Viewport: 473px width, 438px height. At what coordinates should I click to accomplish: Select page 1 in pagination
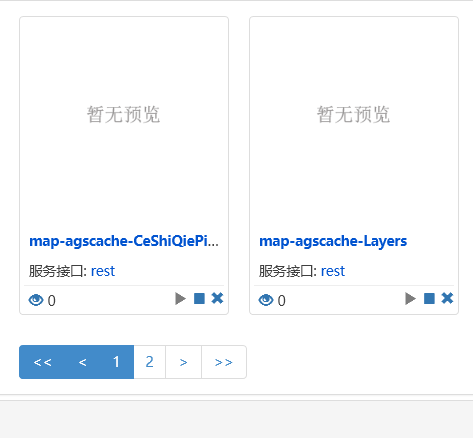116,362
